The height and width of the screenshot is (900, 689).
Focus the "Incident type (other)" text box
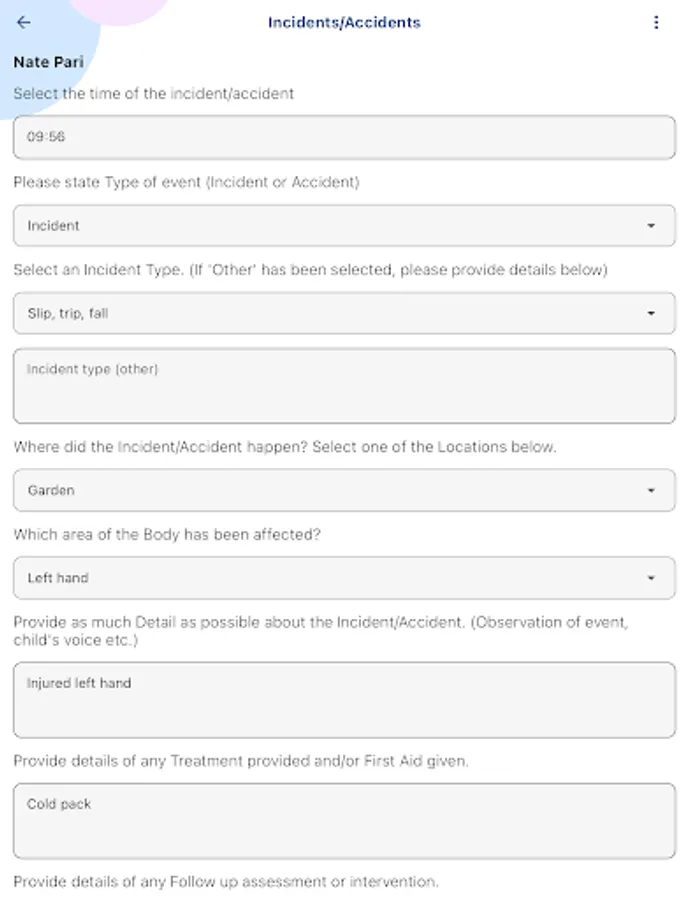344,386
